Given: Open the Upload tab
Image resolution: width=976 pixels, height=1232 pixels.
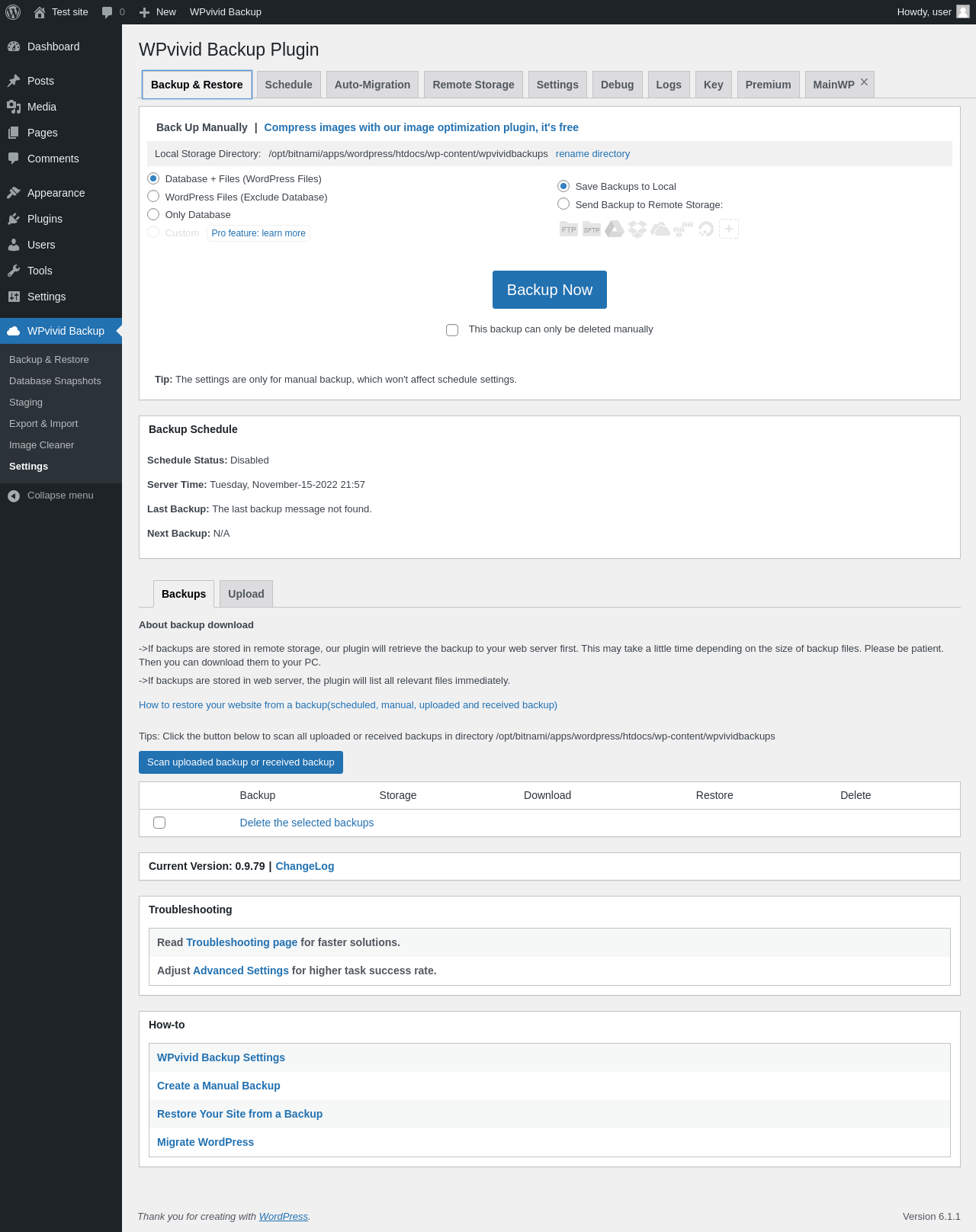Looking at the screenshot, I should [246, 594].
